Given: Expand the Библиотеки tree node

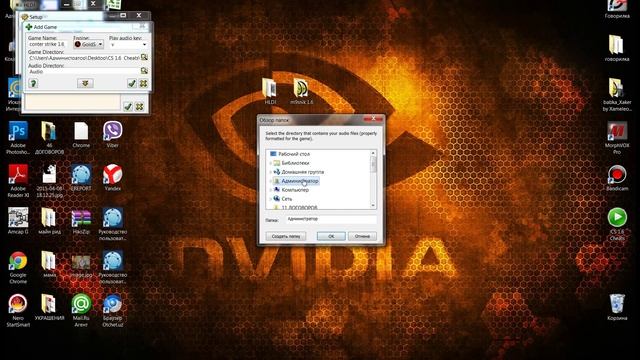Looking at the screenshot, I should [x=270, y=163].
